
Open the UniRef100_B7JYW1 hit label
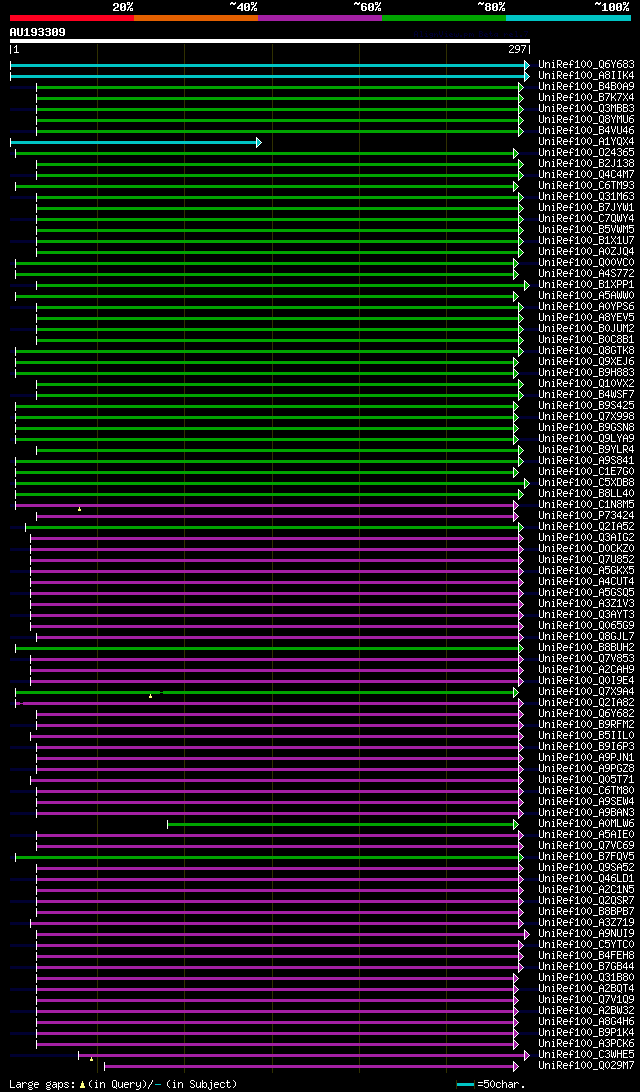click(586, 208)
